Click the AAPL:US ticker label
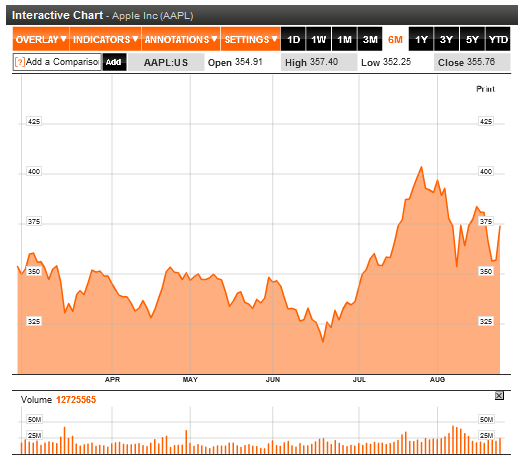The width and height of the screenshot is (526, 473). tap(166, 62)
